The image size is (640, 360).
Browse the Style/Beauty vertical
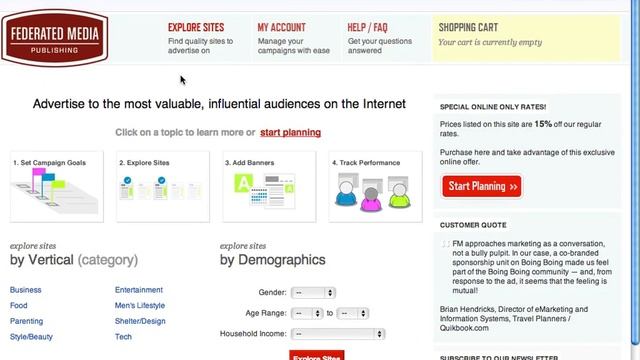coord(31,337)
